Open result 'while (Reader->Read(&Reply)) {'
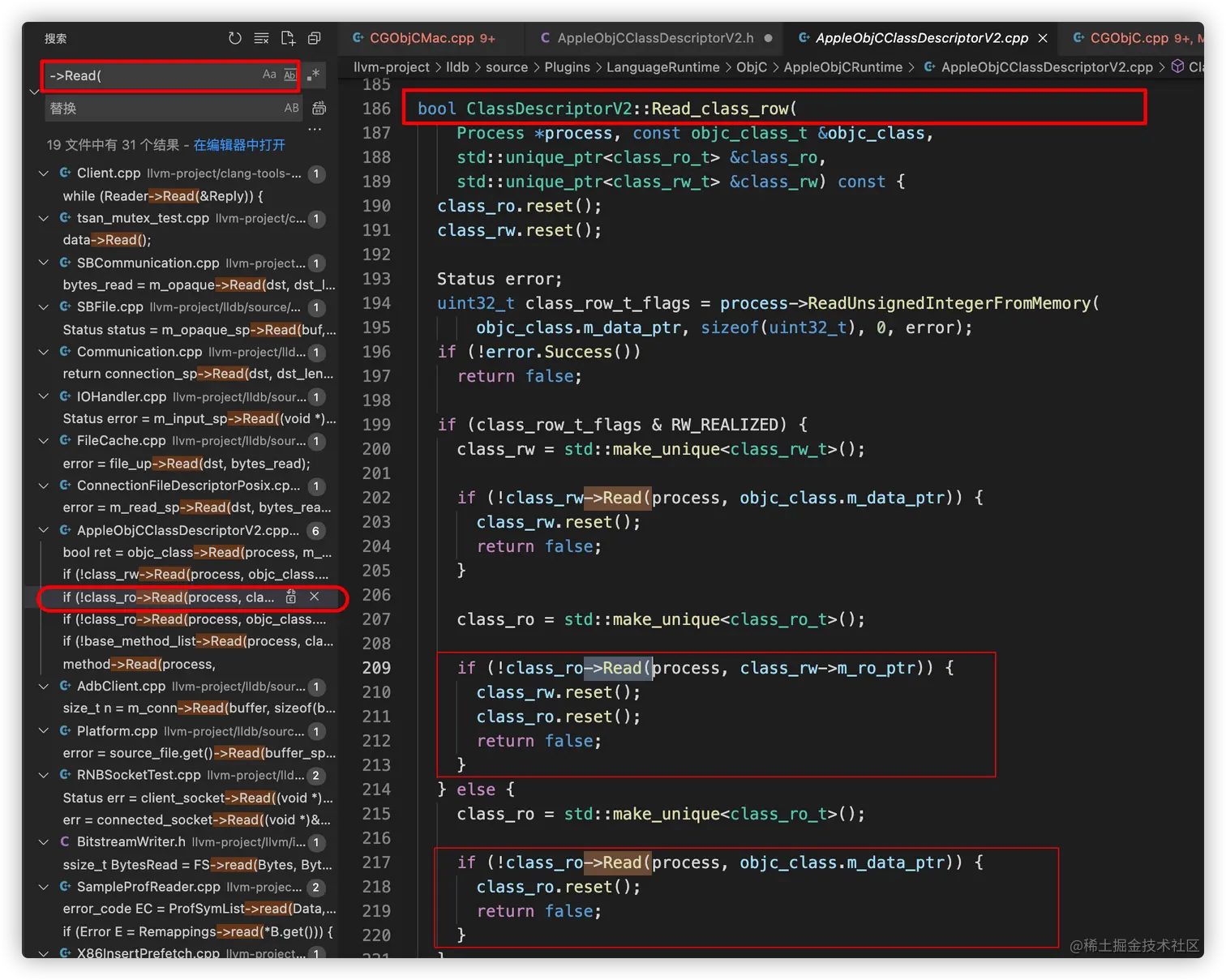This screenshot has height=980, width=1226. click(x=163, y=195)
